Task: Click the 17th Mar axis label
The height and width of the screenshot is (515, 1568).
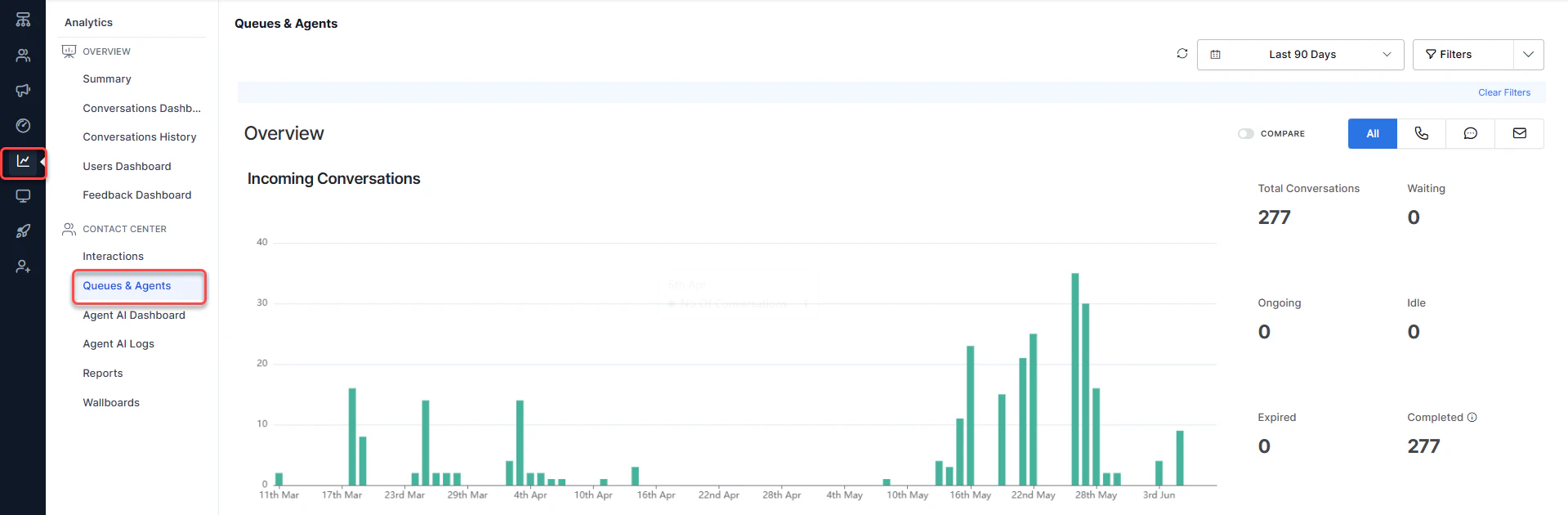Action: [342, 495]
